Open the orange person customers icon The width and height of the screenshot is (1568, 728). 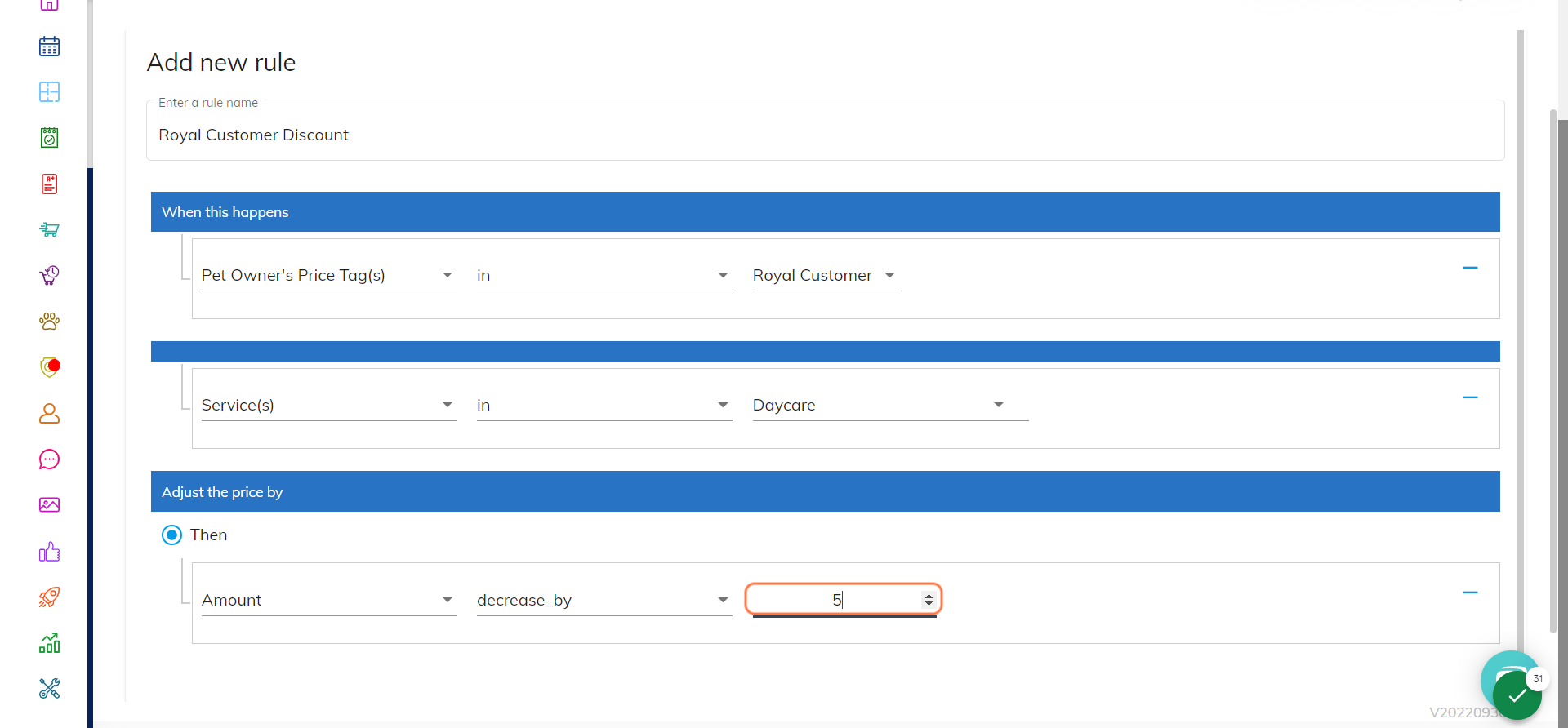point(49,414)
